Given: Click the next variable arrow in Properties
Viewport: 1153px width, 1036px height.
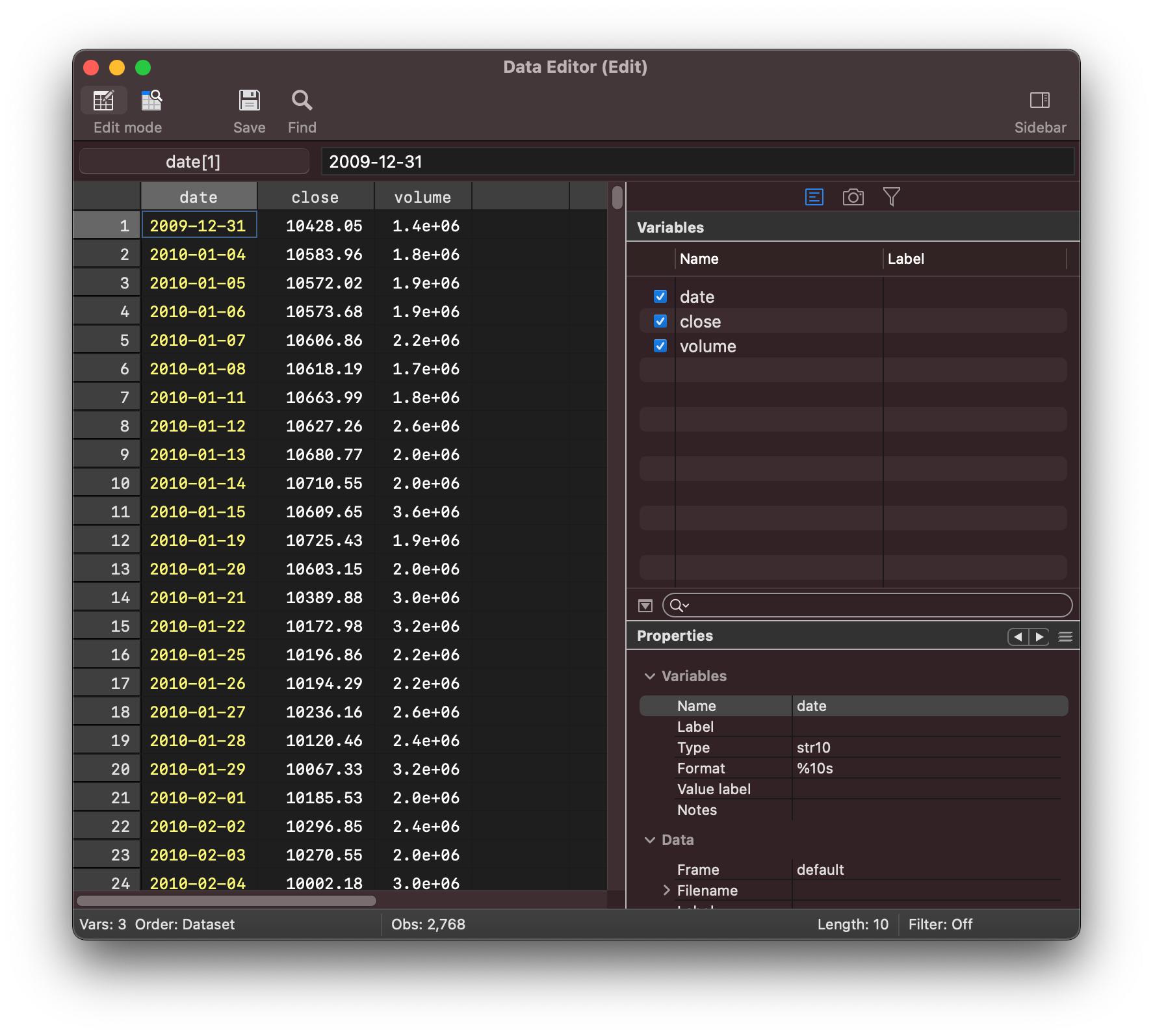Looking at the screenshot, I should pos(1040,637).
